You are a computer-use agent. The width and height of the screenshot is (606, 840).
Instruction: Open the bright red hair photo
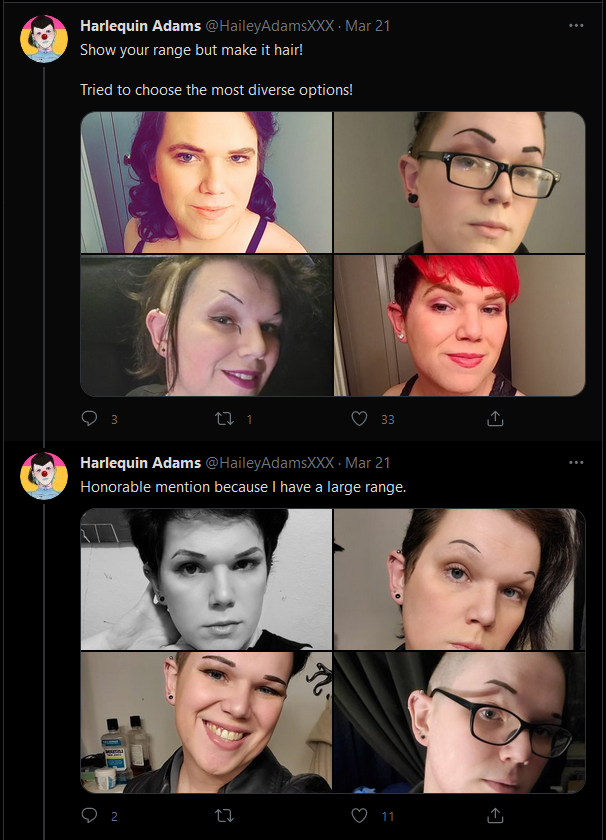[459, 325]
